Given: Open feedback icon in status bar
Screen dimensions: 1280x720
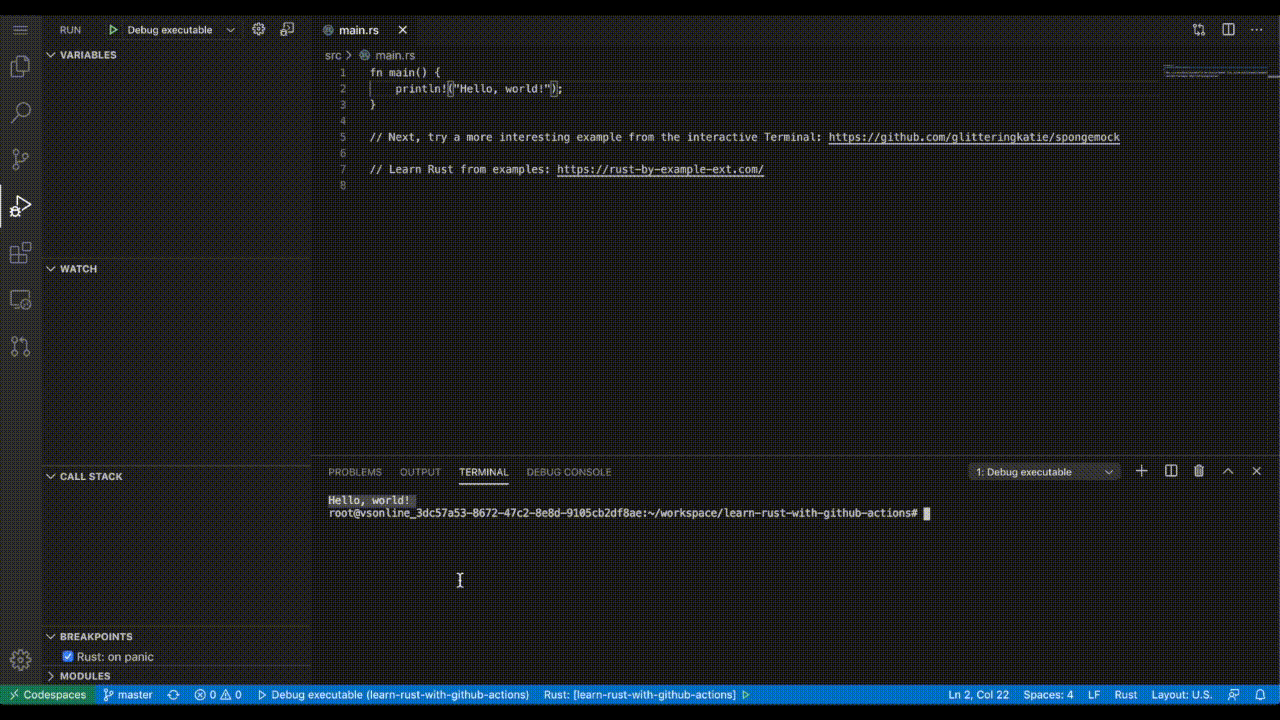Looking at the screenshot, I should [x=1233, y=694].
